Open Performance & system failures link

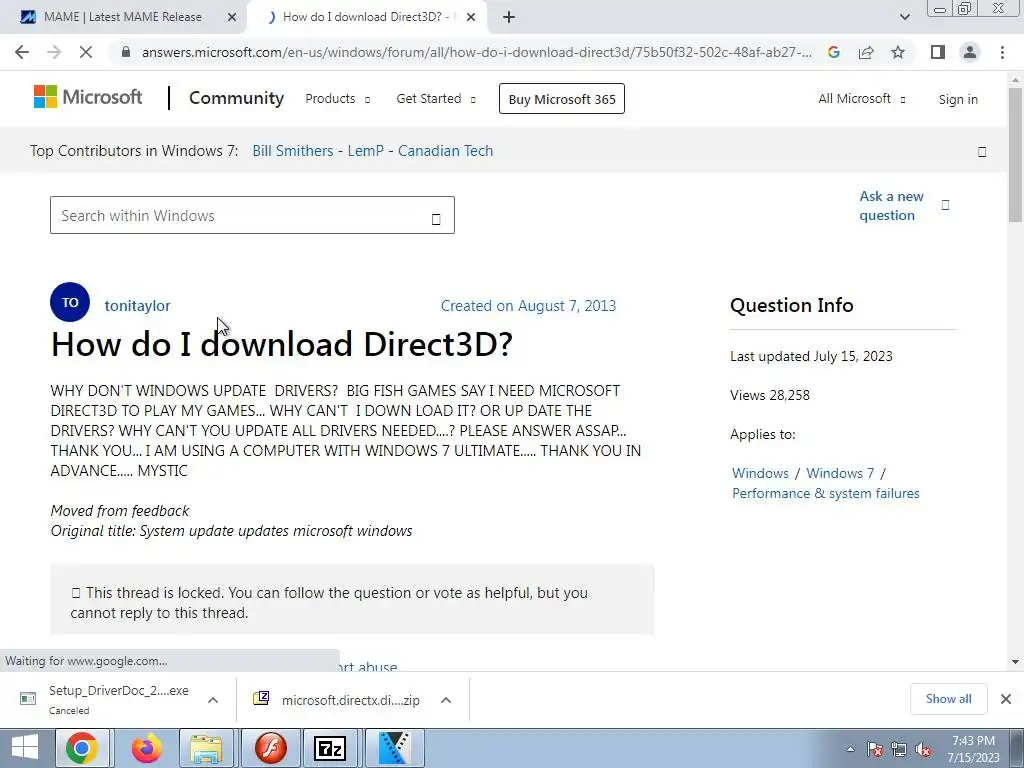click(x=825, y=493)
